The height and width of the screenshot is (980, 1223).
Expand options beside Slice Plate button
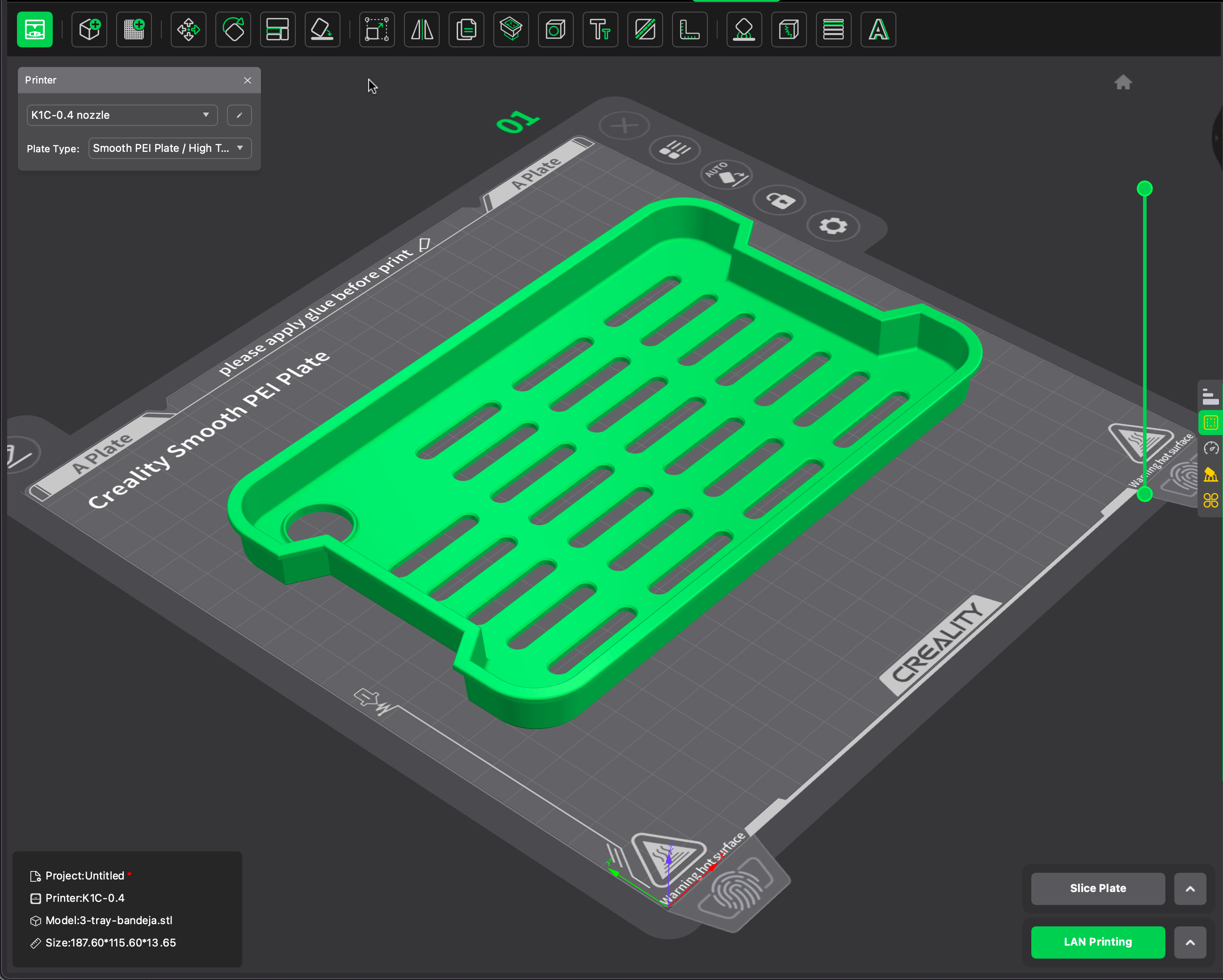click(x=1189, y=889)
